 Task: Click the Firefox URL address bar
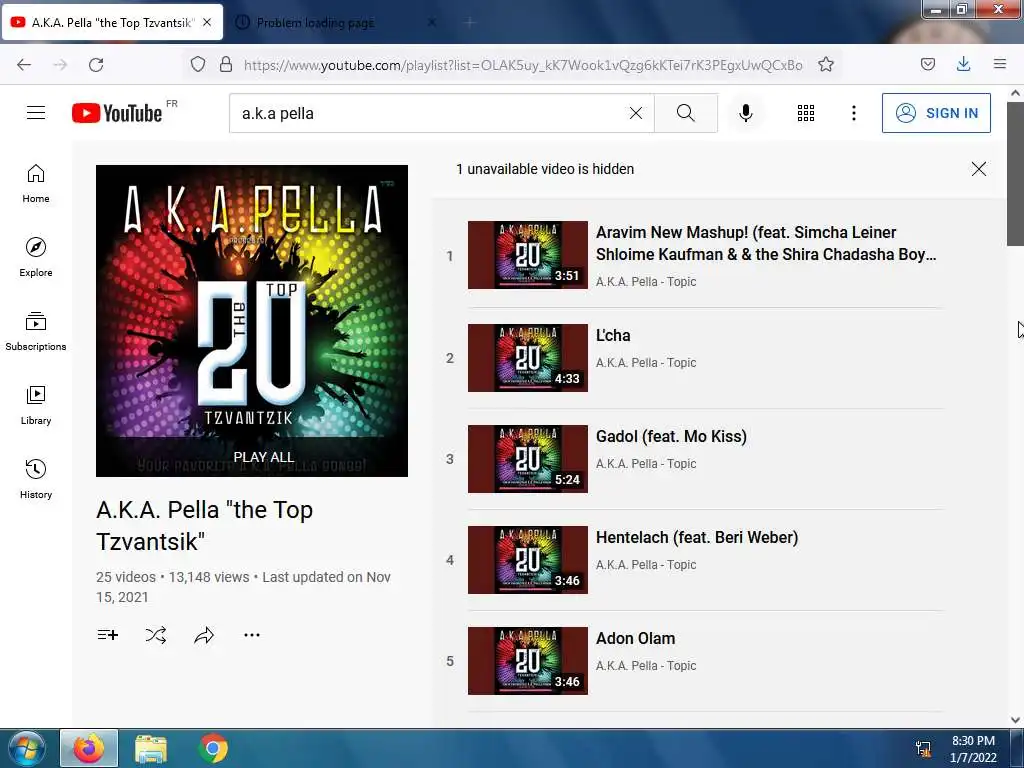(522, 65)
